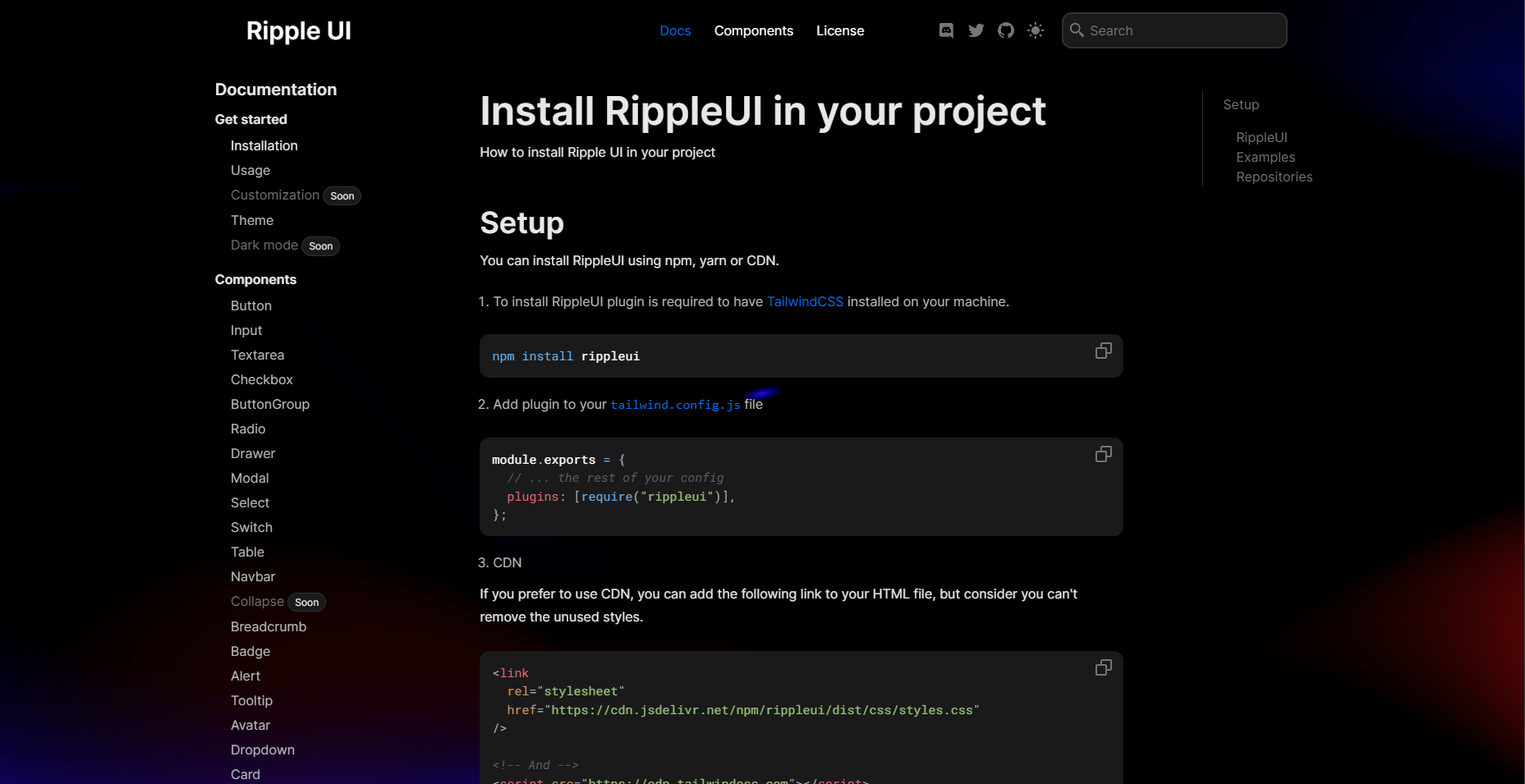Click the Soon badge beside Collapse

coord(306,602)
